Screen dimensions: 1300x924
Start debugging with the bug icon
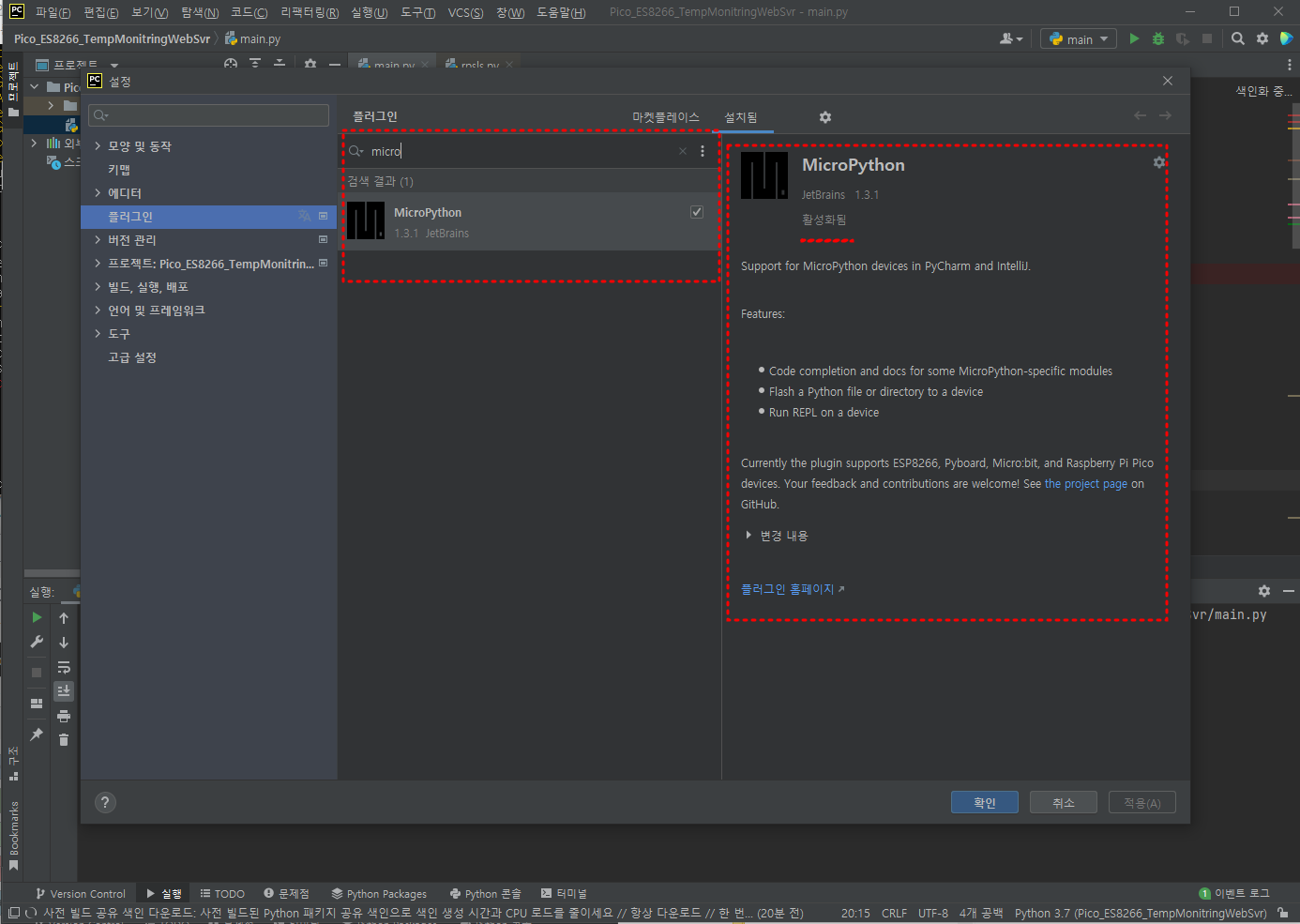[x=1158, y=38]
